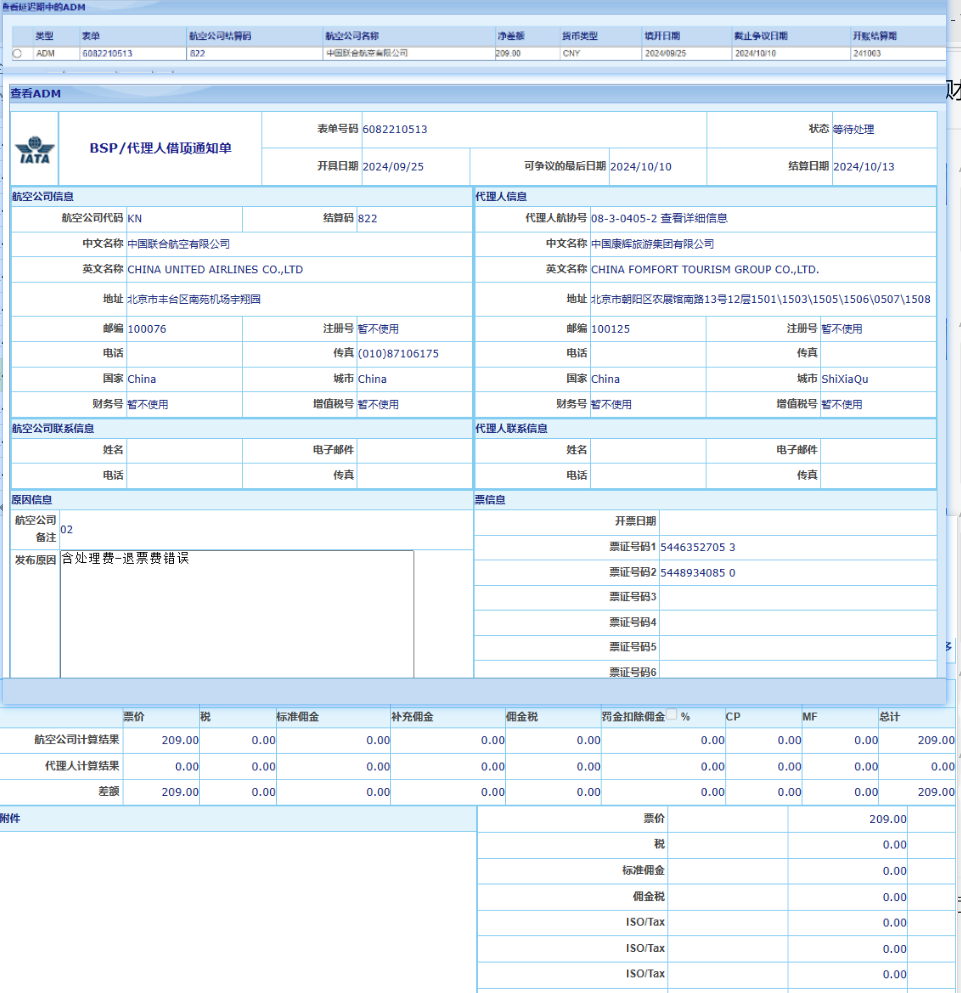Click form number 6082210513 in the table row
Viewport: 961px width, 993px height.
coord(107,53)
